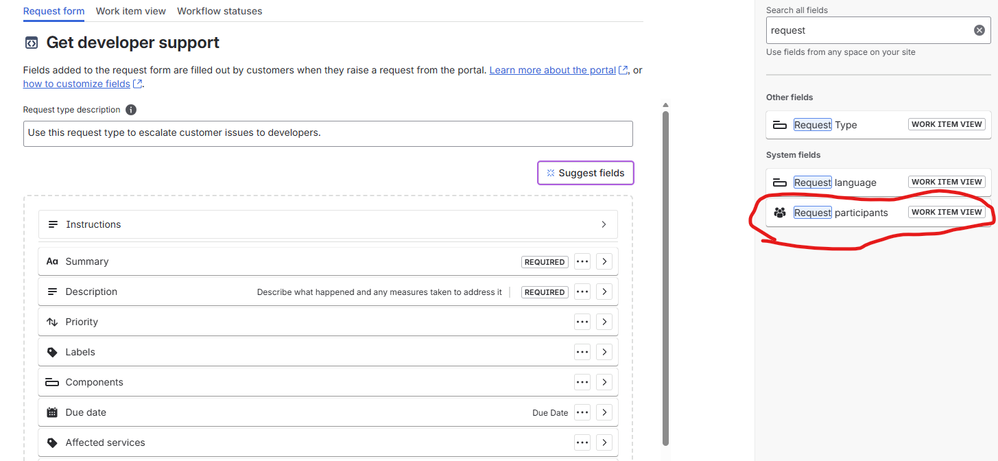Click the Request type description text box
998x461 pixels.
click(328, 134)
